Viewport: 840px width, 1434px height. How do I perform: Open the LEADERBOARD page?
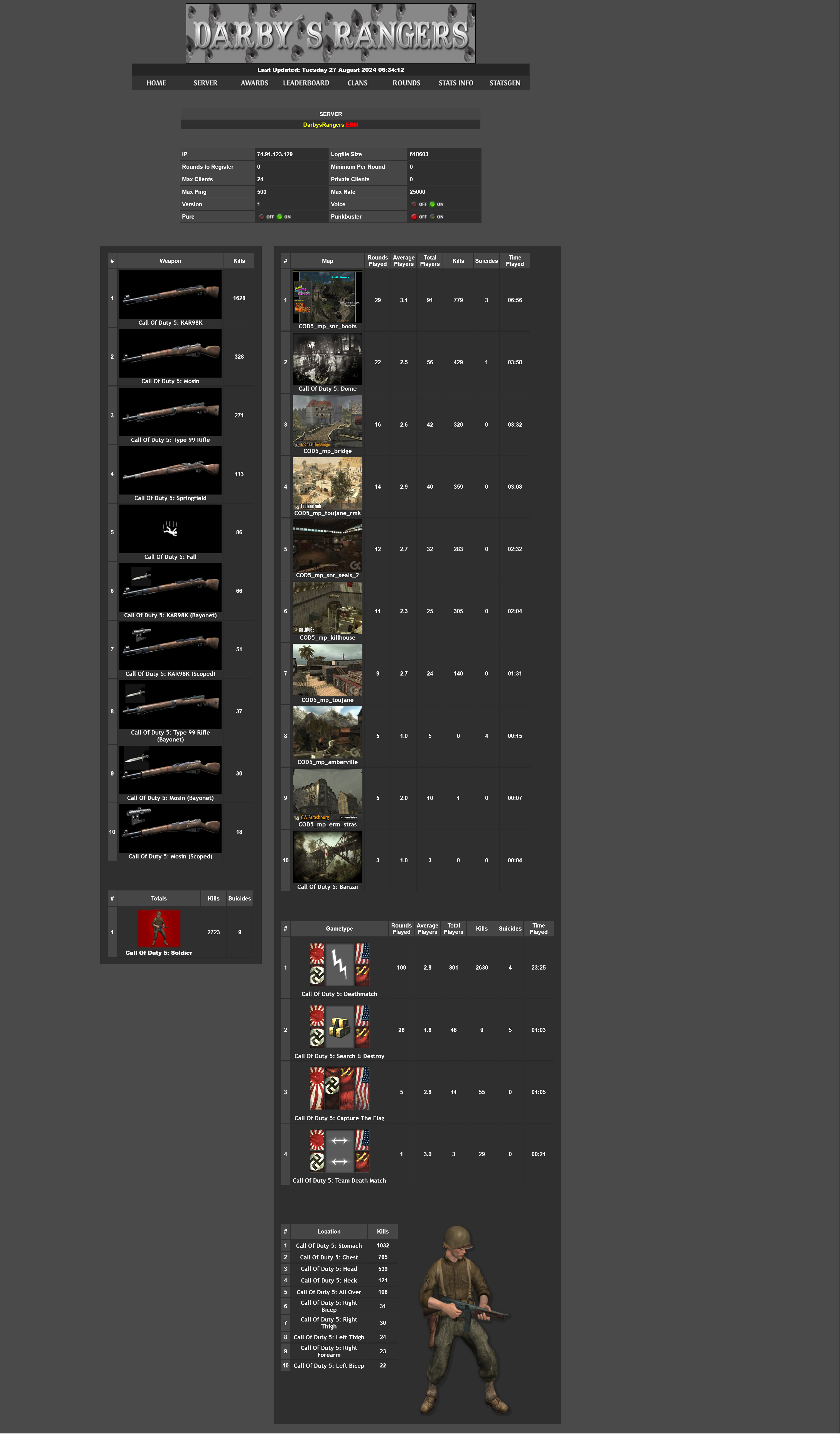pos(306,83)
